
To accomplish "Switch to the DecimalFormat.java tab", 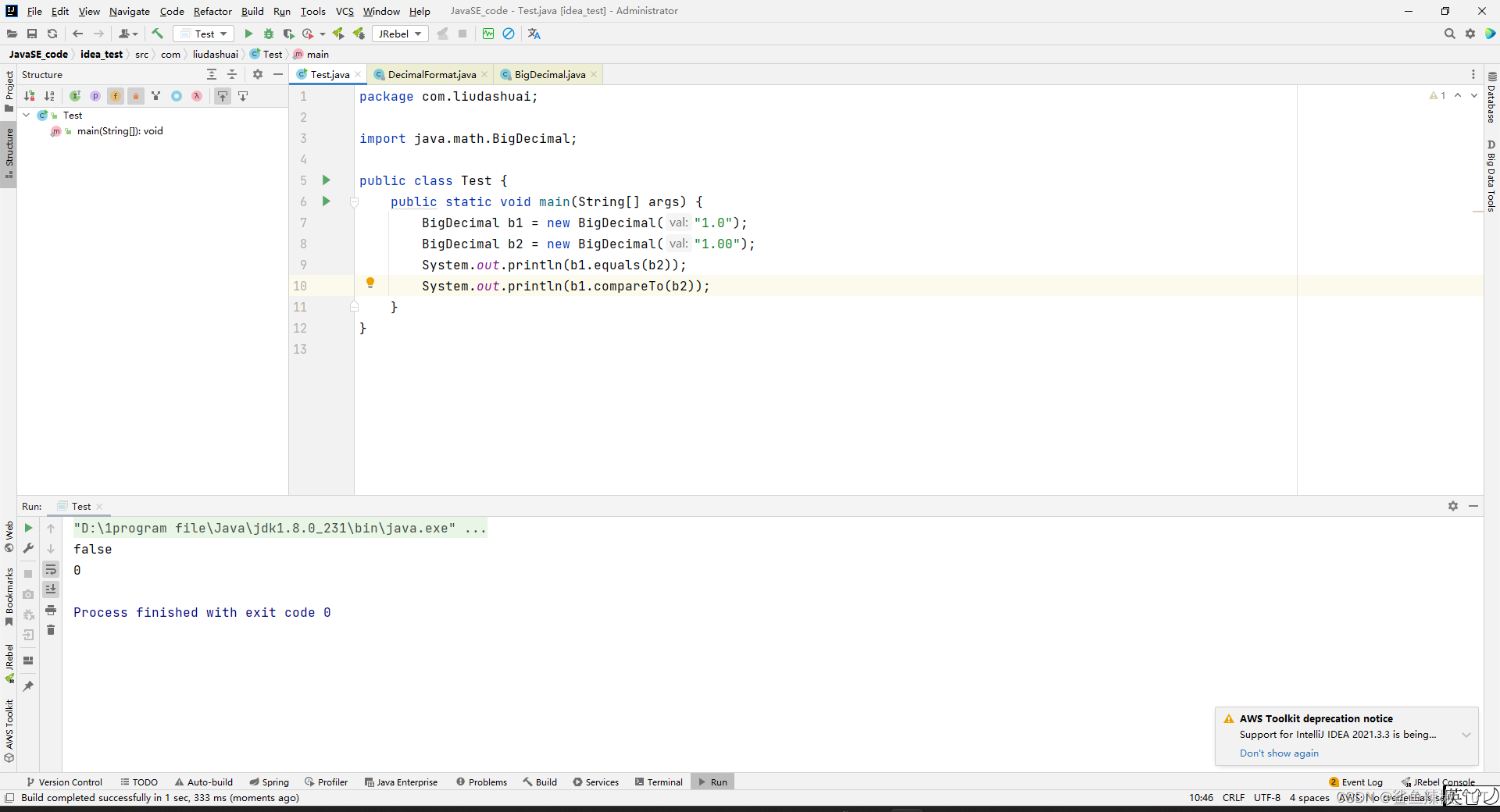I will click(431, 74).
